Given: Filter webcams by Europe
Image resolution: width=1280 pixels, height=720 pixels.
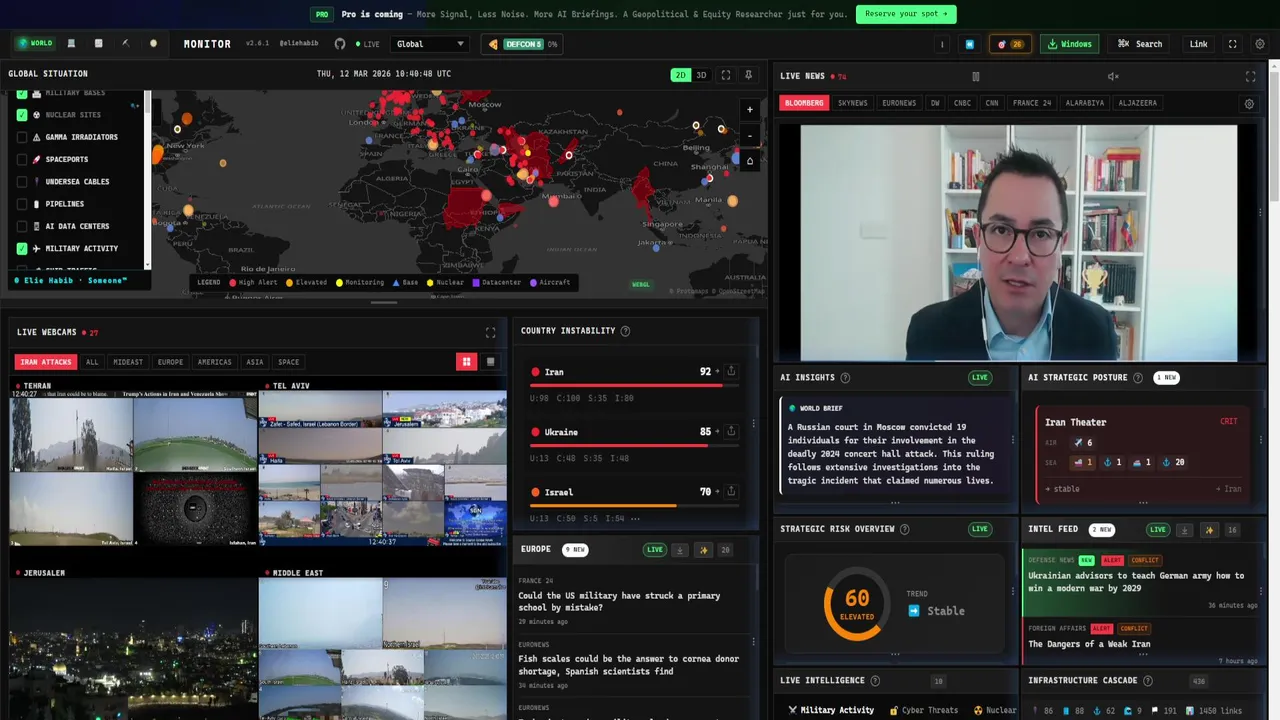Looking at the screenshot, I should (x=171, y=362).
